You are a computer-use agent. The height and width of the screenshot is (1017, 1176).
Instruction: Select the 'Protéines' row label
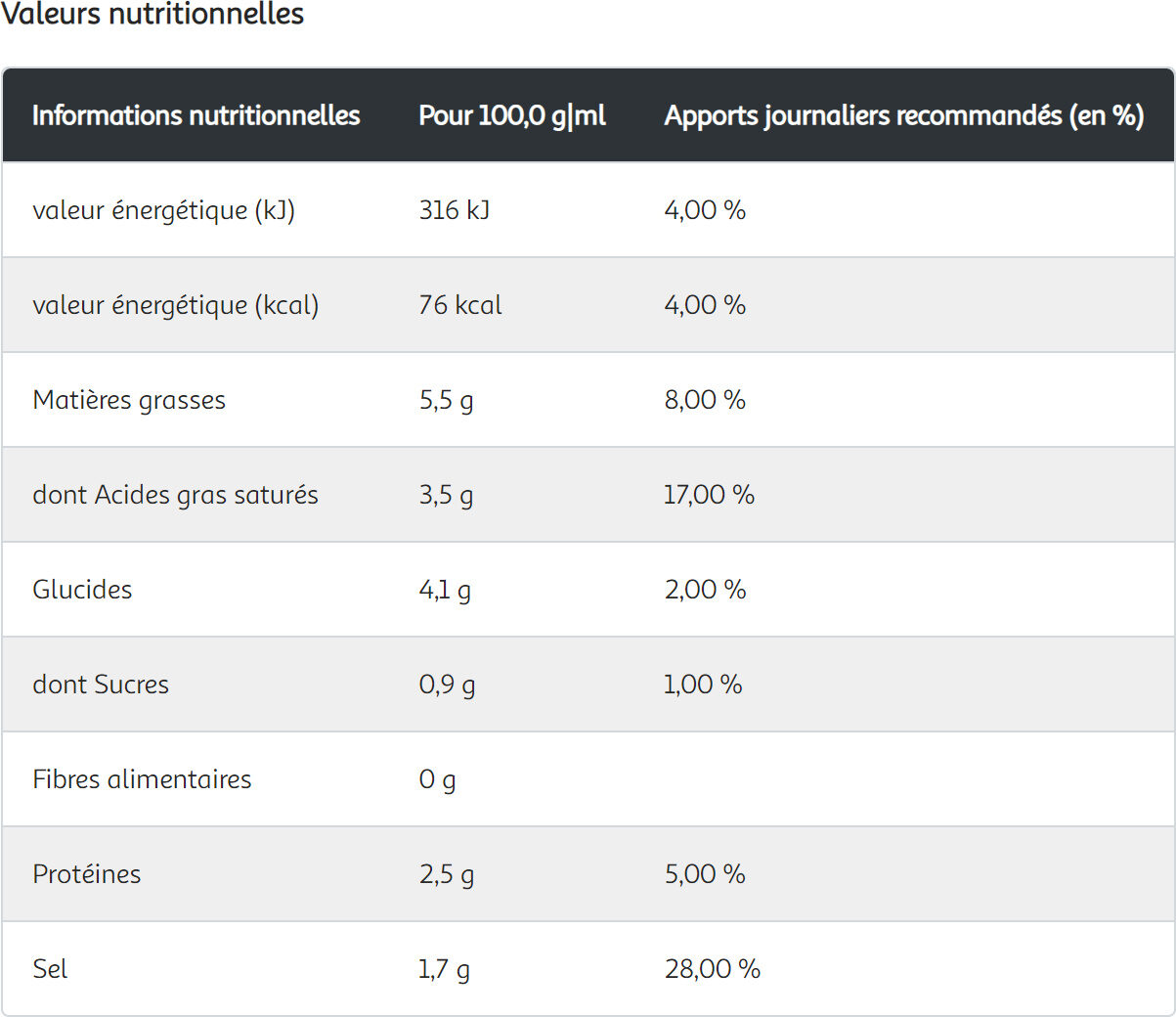click(x=87, y=874)
